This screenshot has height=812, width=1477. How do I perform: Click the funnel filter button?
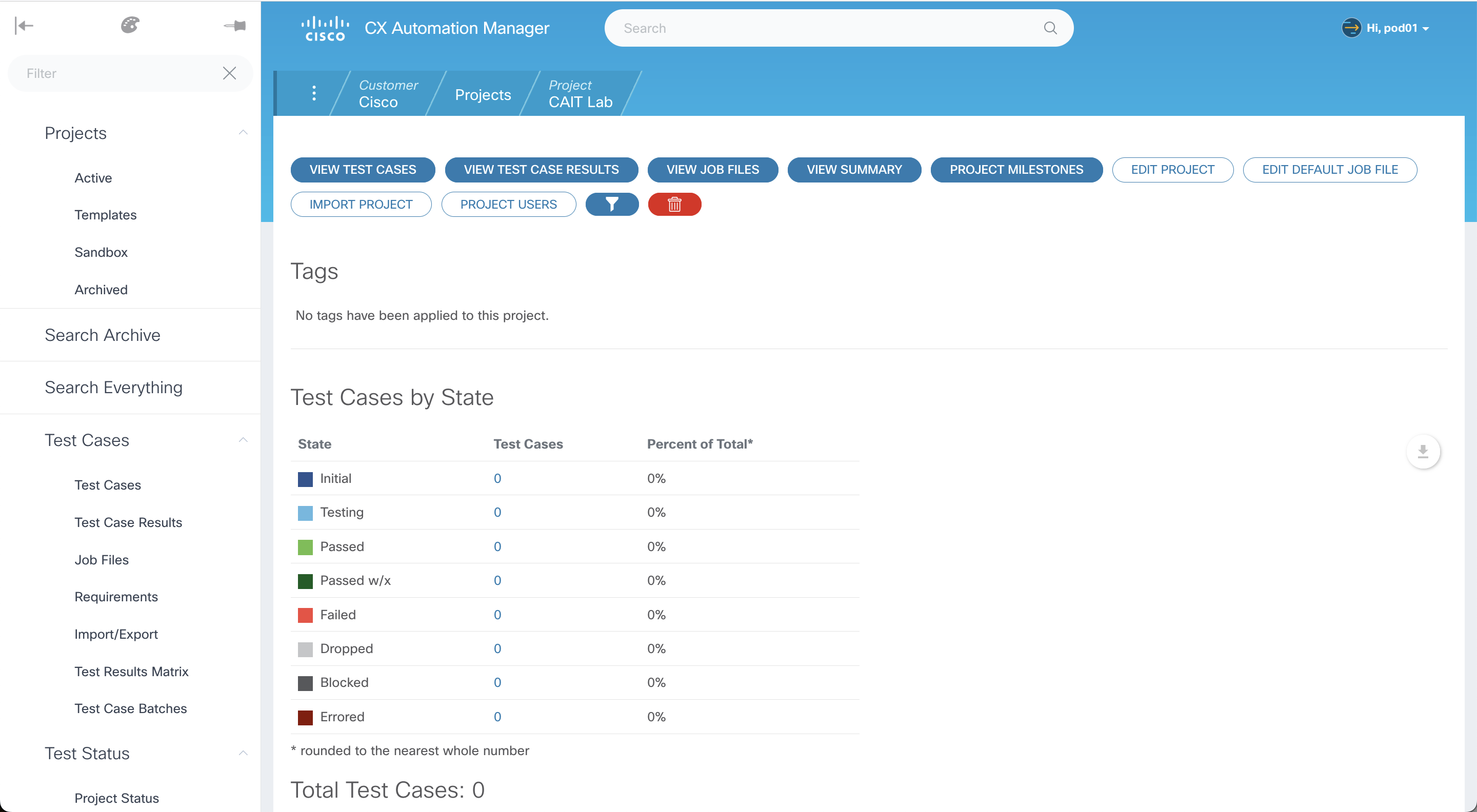click(x=612, y=205)
